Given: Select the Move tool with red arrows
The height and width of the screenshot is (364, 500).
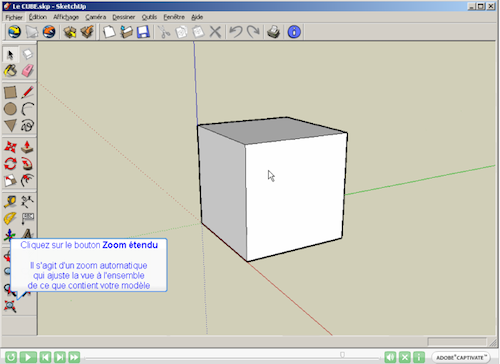Looking at the screenshot, I should tap(10, 147).
